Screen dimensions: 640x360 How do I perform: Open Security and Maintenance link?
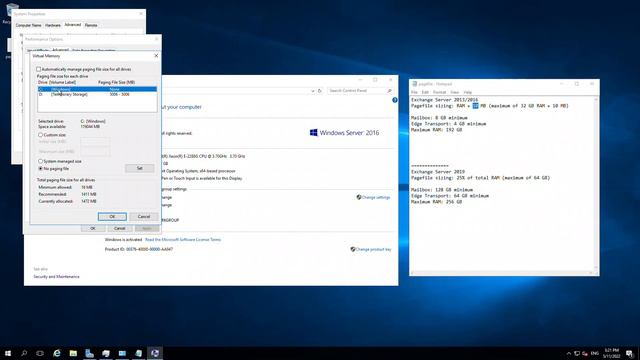coord(56,276)
